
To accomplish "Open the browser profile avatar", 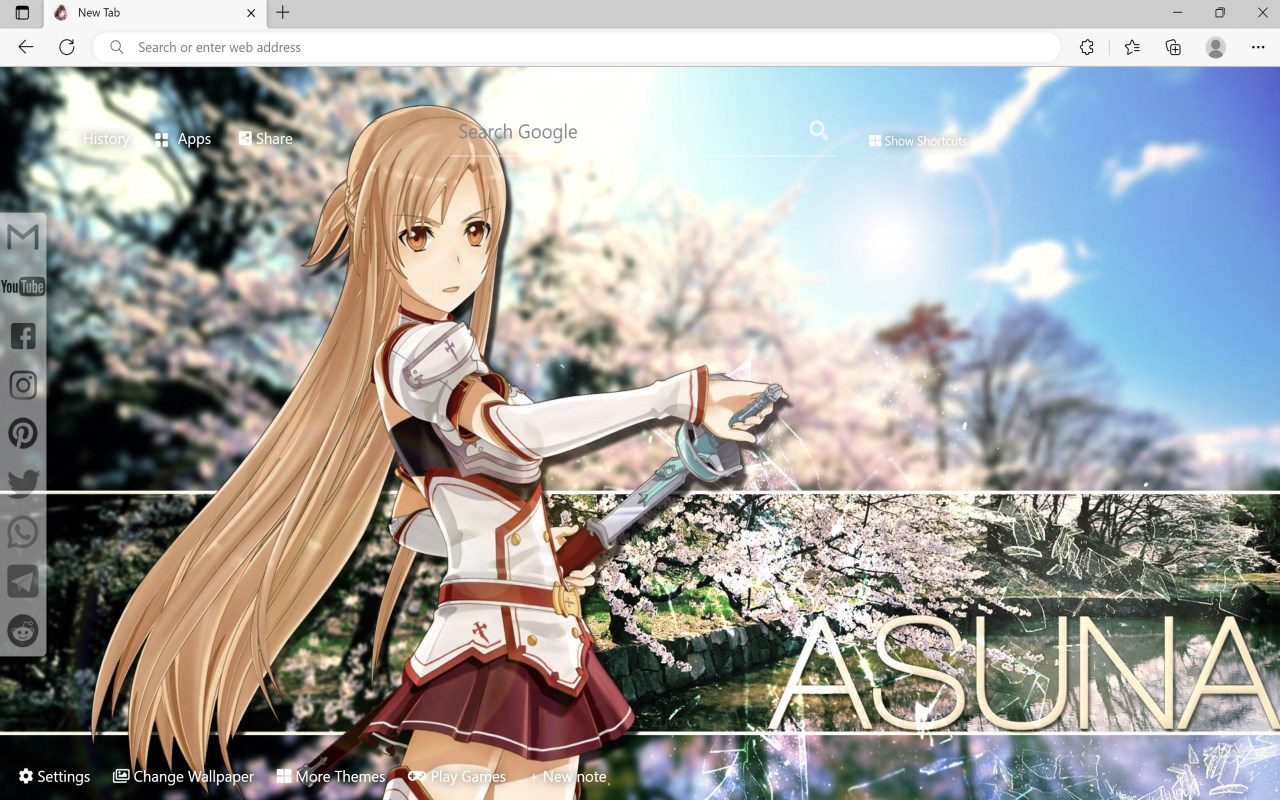I will [x=1216, y=47].
